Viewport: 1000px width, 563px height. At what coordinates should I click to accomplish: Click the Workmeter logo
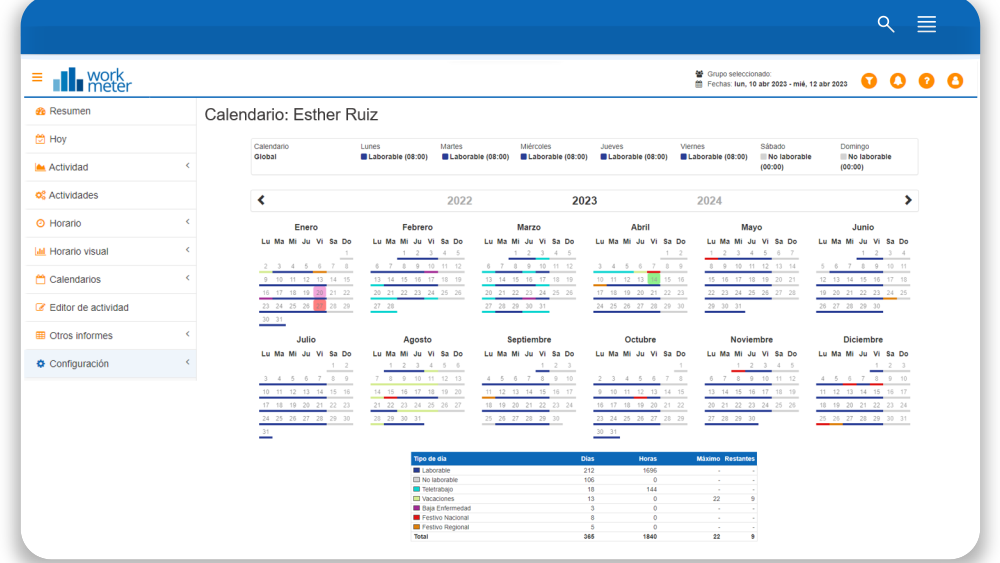92,79
